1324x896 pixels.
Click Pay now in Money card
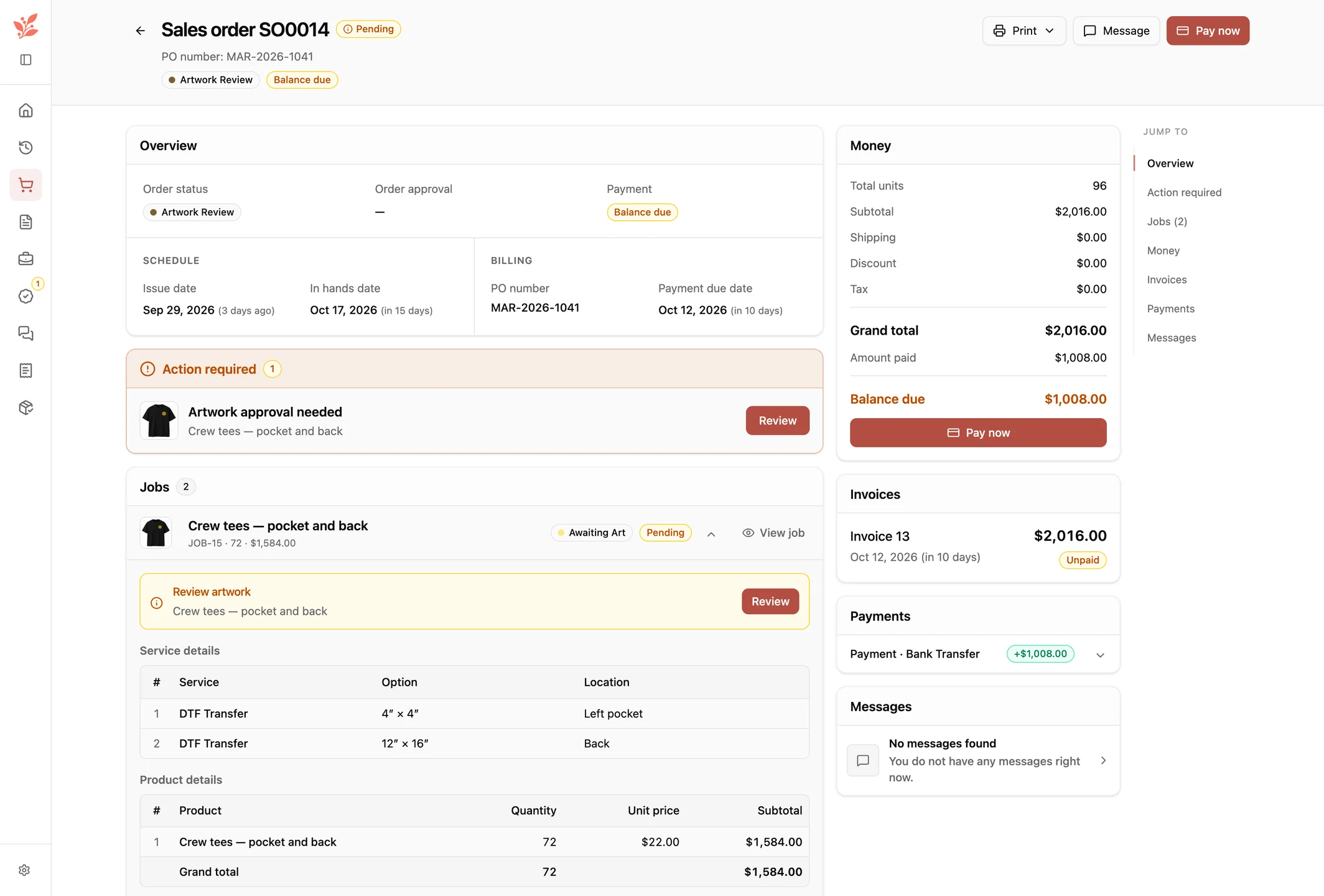click(x=978, y=432)
